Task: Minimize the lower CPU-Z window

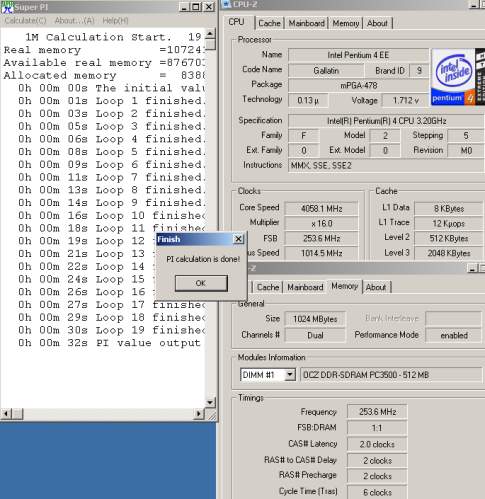Action: (x=472, y=268)
